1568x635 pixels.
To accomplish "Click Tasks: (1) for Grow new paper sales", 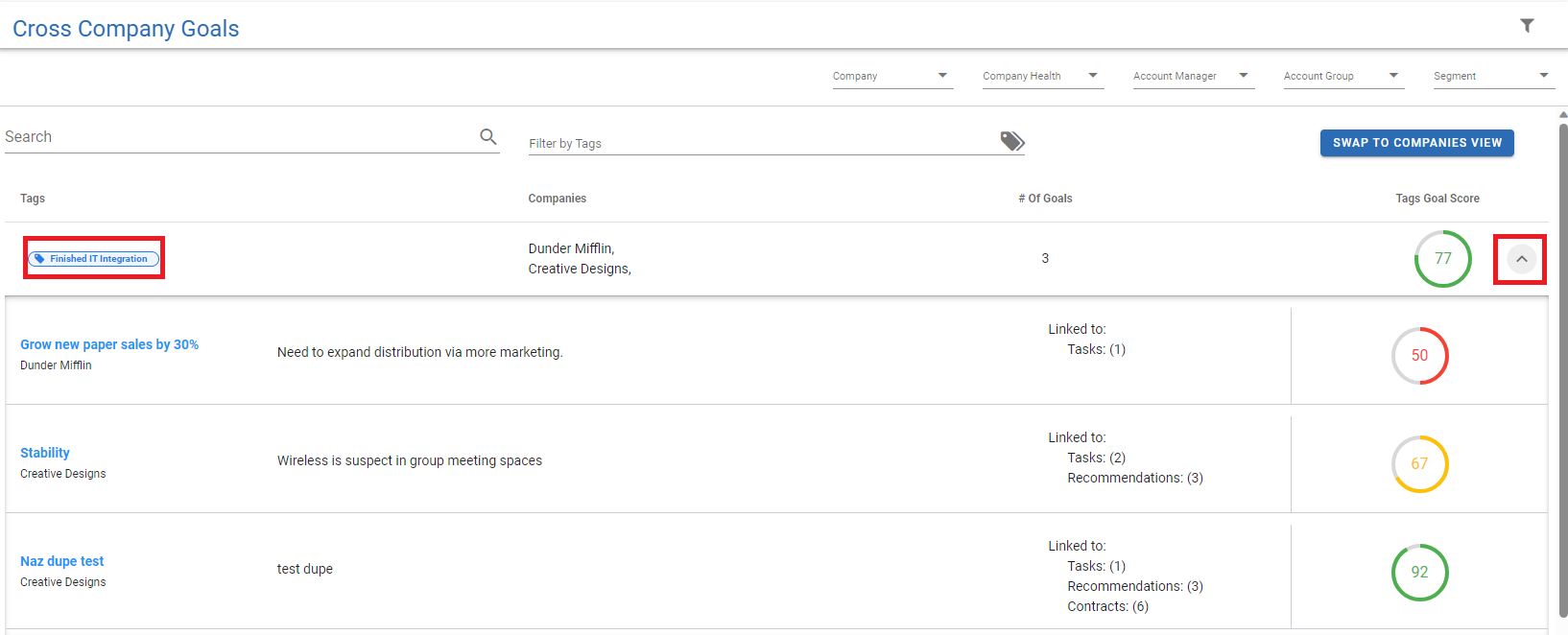I will [1096, 349].
